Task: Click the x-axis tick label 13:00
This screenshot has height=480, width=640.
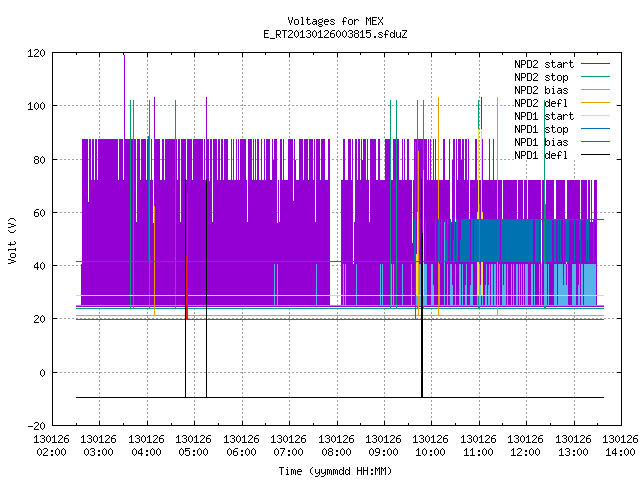Action: (573, 453)
